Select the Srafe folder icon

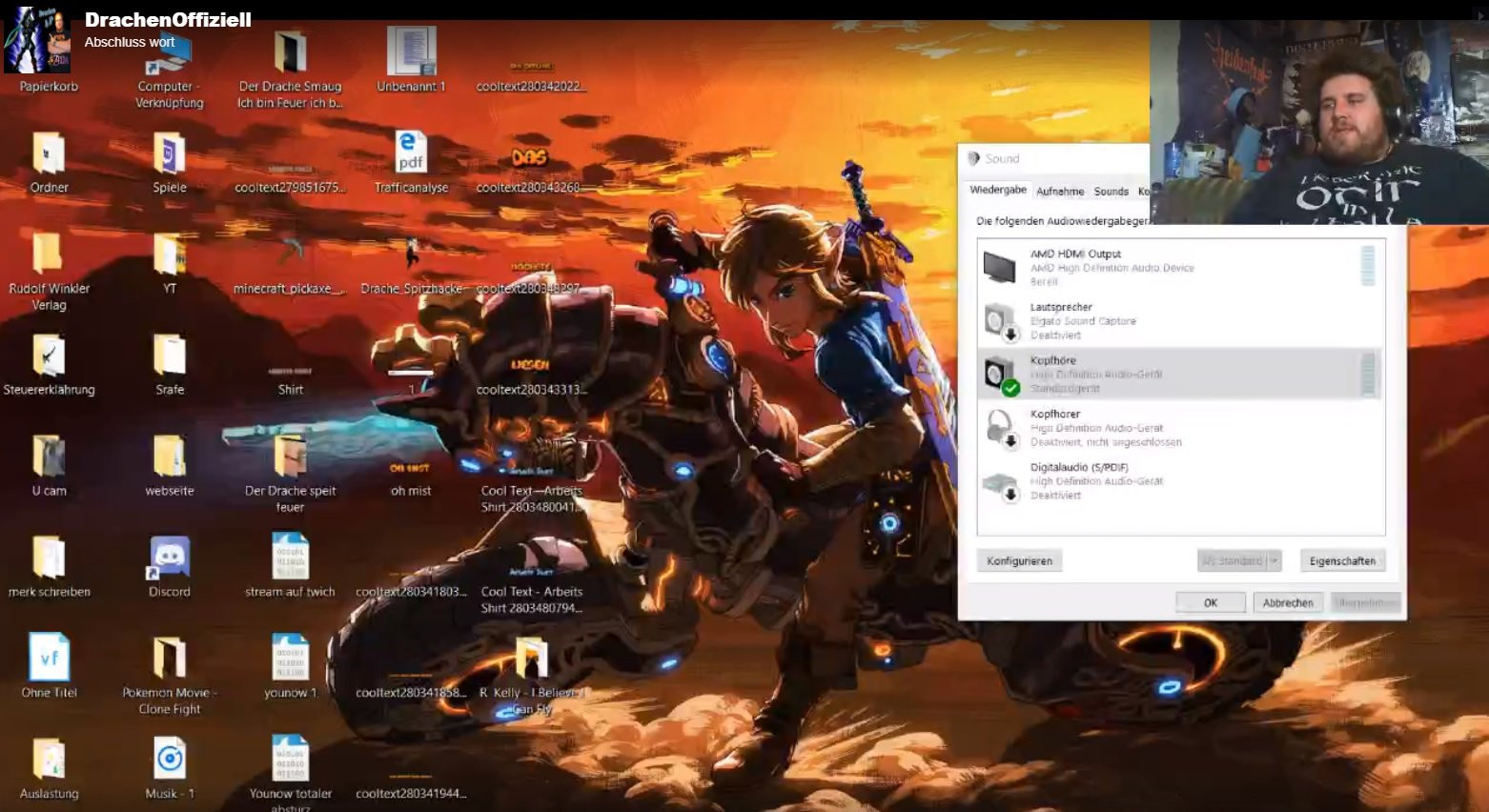click(x=170, y=365)
